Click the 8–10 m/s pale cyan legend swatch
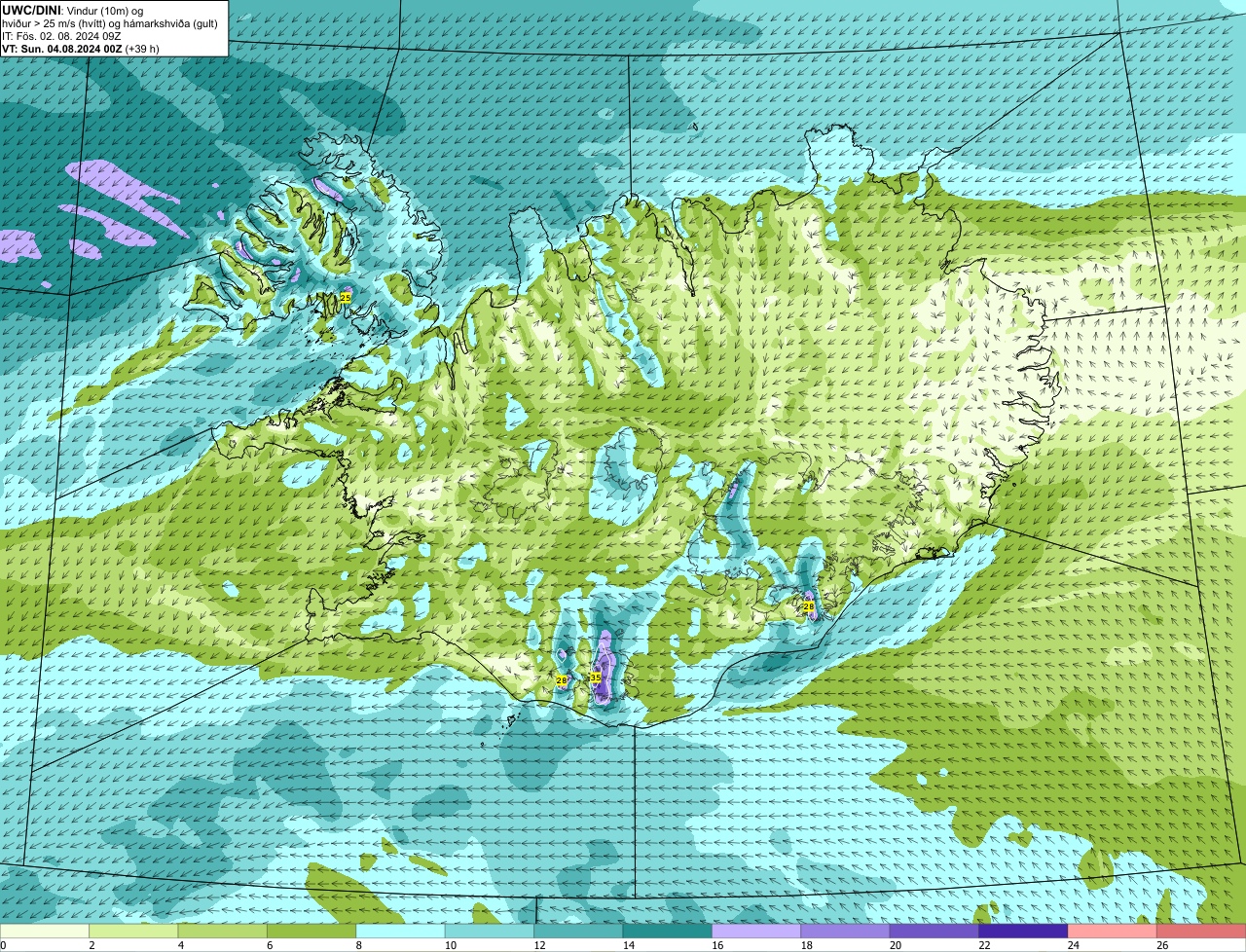The height and width of the screenshot is (952, 1246). click(x=401, y=931)
